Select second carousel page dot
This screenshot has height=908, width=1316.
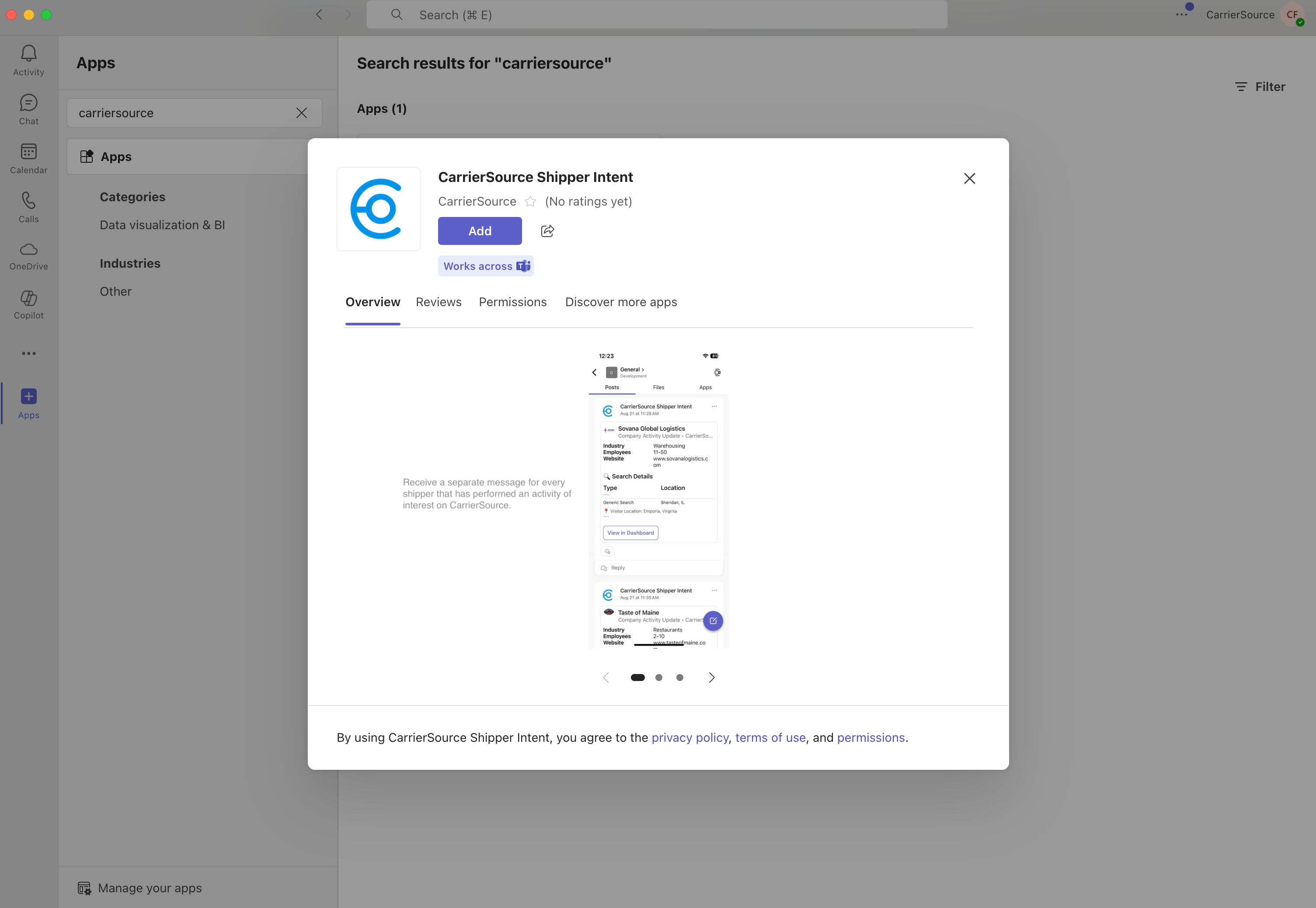click(x=658, y=677)
